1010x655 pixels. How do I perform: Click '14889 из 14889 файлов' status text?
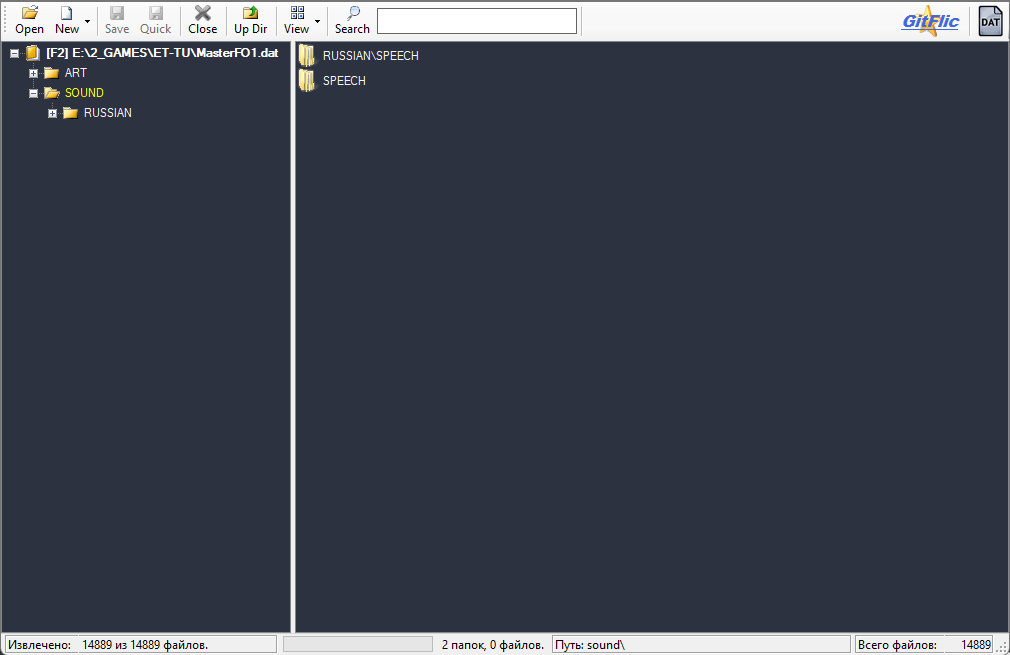[145, 645]
